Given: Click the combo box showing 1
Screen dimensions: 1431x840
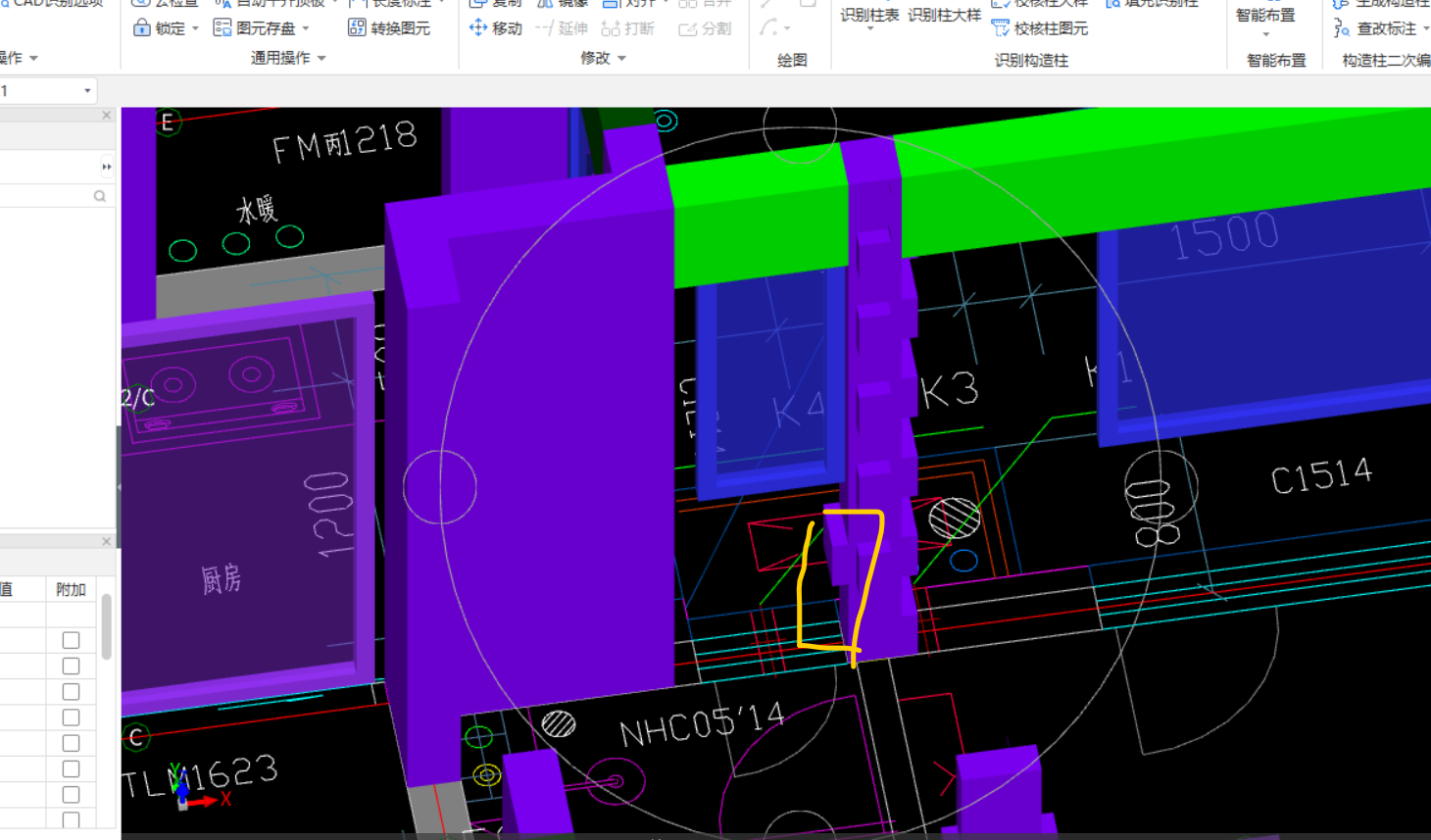Looking at the screenshot, I should coord(46,91).
